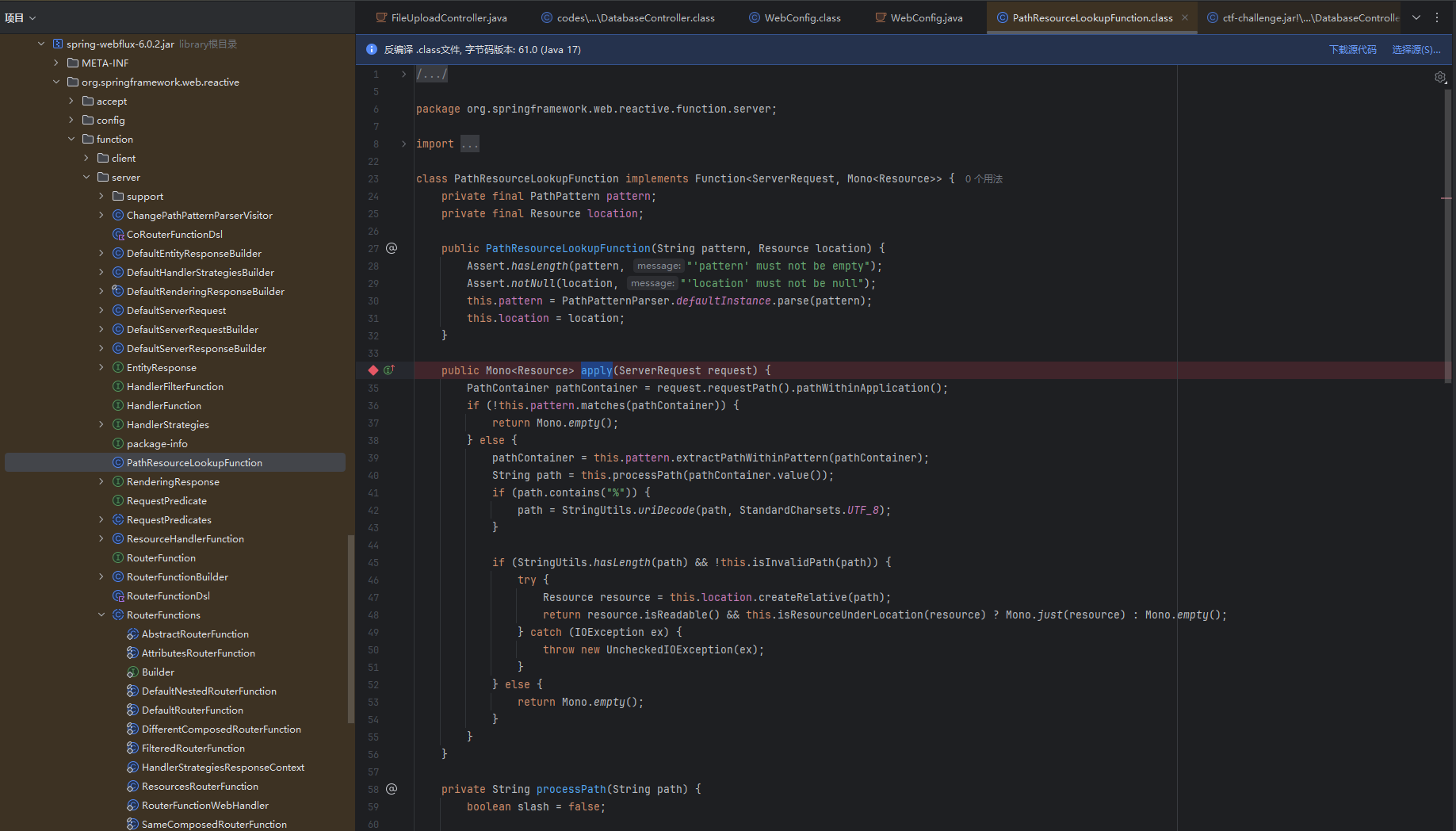Expand the accept package
This screenshot has height=831, width=1456.
click(71, 101)
